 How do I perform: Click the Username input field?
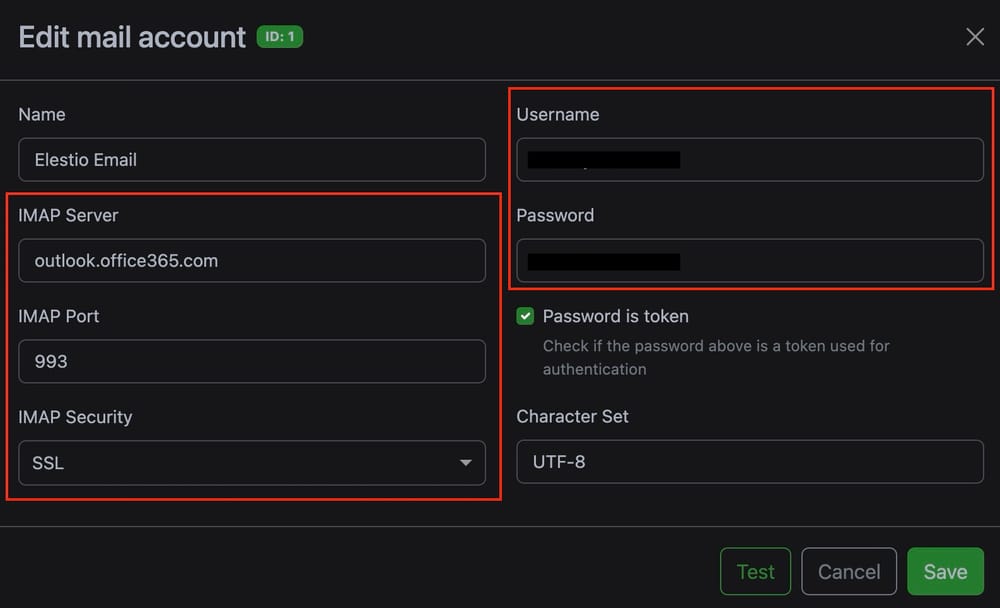(750, 160)
